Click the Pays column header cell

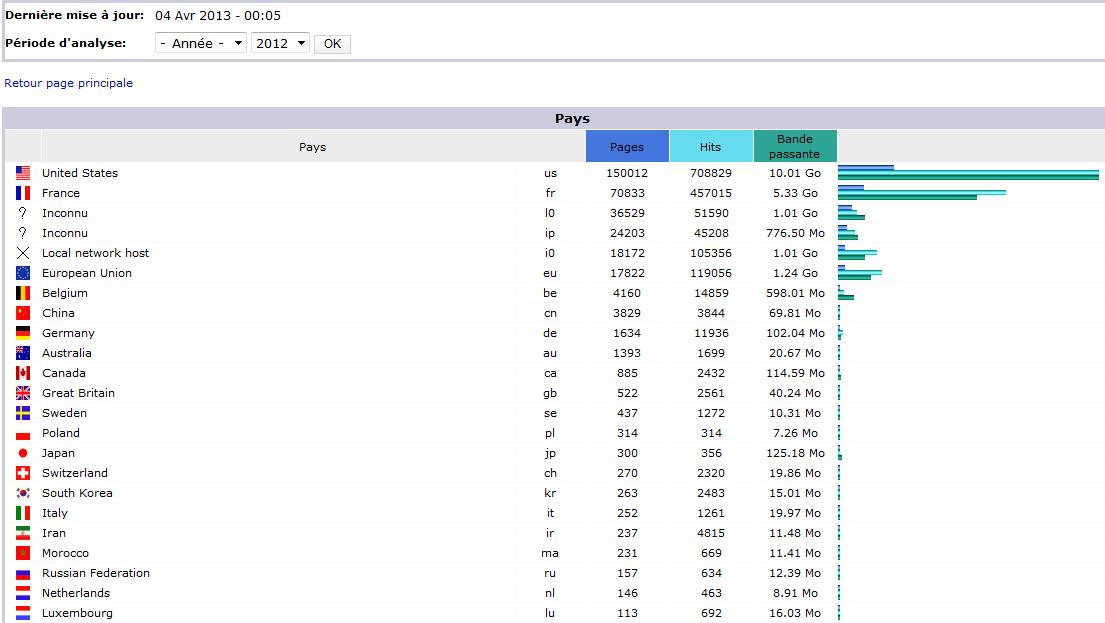[x=312, y=147]
